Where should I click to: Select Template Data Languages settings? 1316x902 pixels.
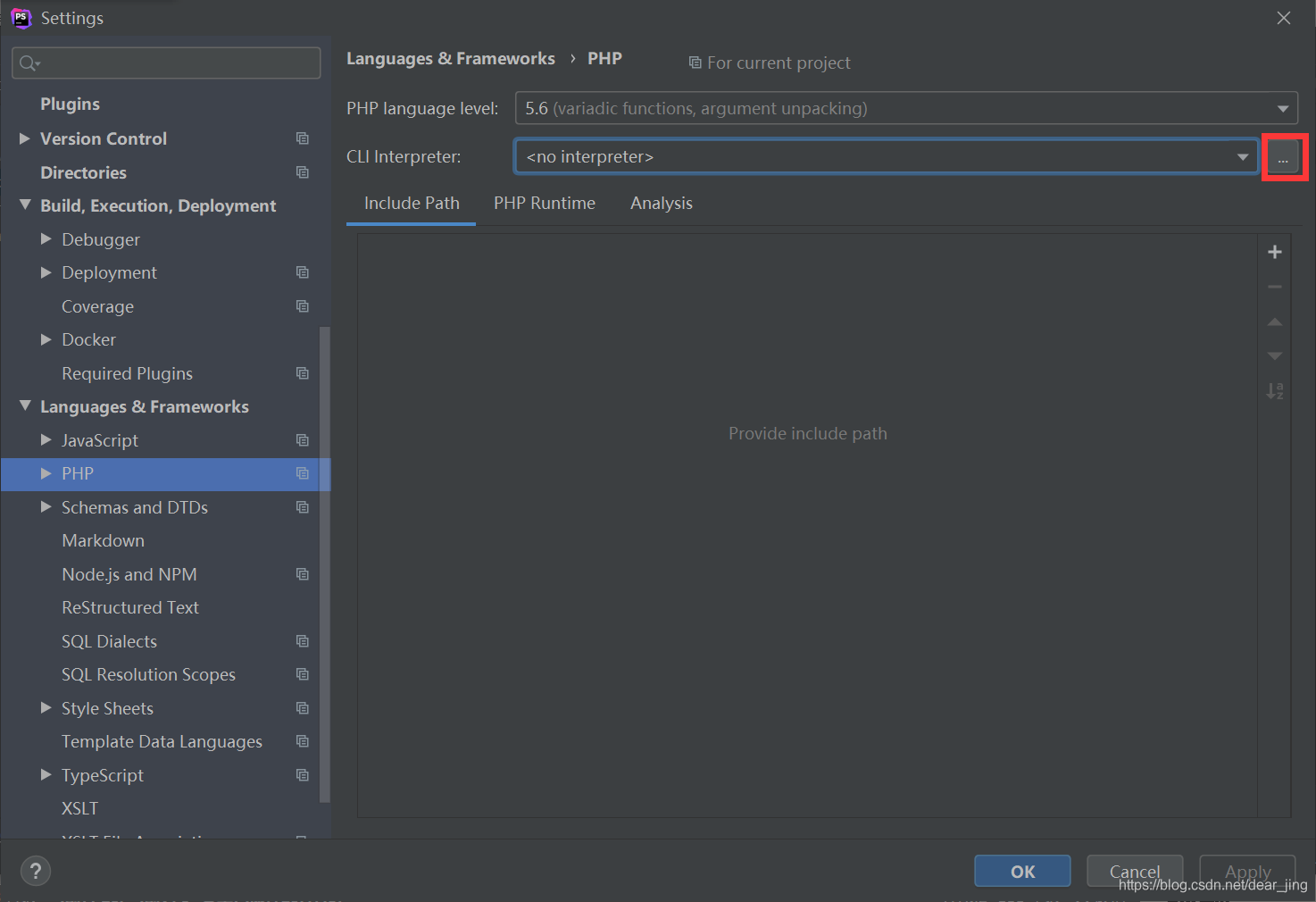(x=162, y=741)
